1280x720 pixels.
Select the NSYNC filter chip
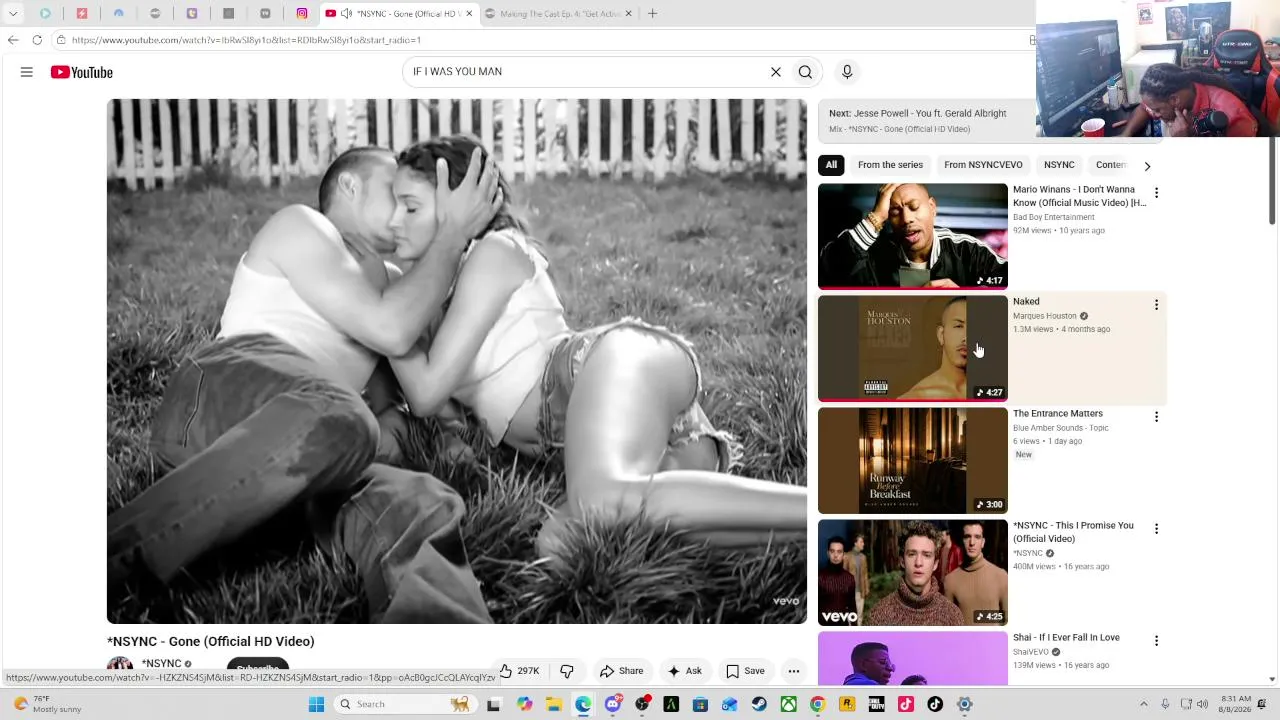(1059, 165)
